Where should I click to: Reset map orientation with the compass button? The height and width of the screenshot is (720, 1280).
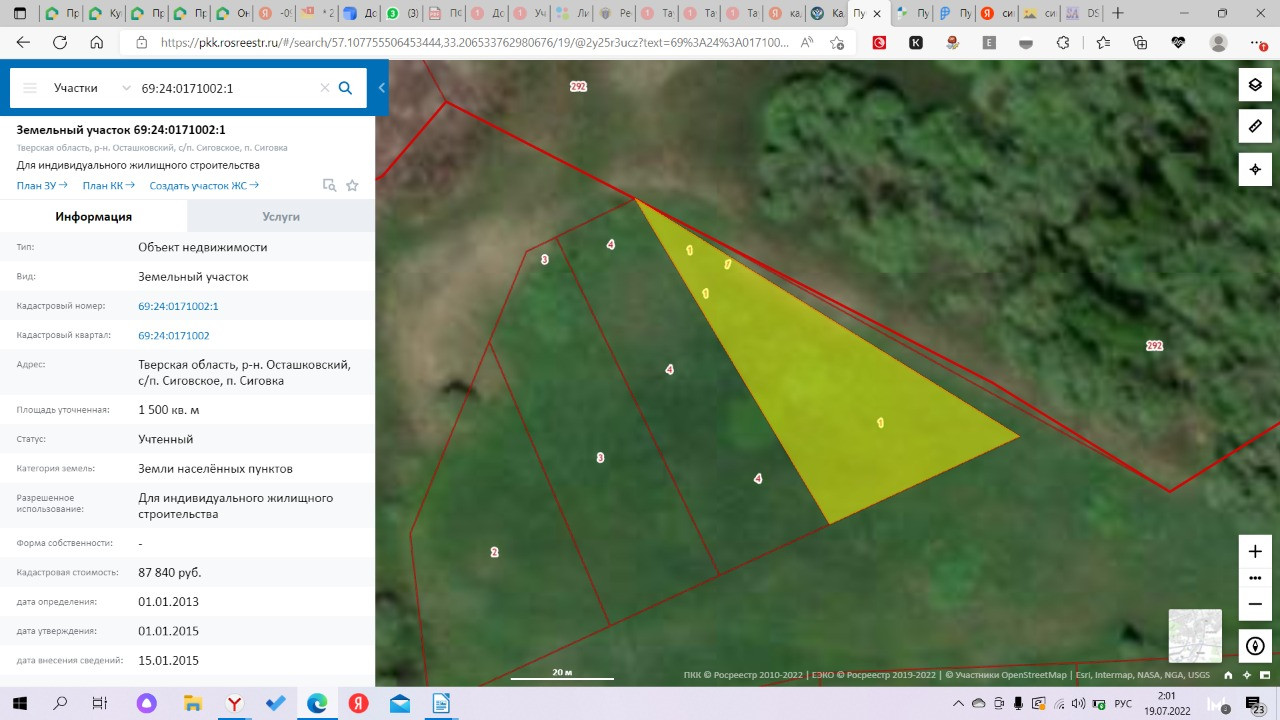(1255, 645)
